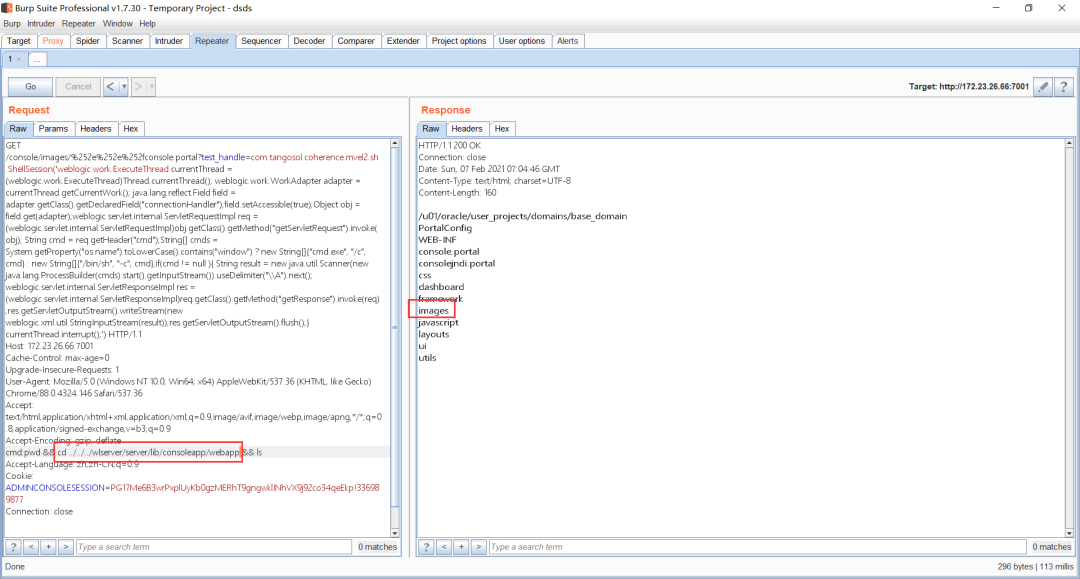Click previous match button in response search
Screen dimensions: 1080x579
pyautogui.click(x=444, y=547)
